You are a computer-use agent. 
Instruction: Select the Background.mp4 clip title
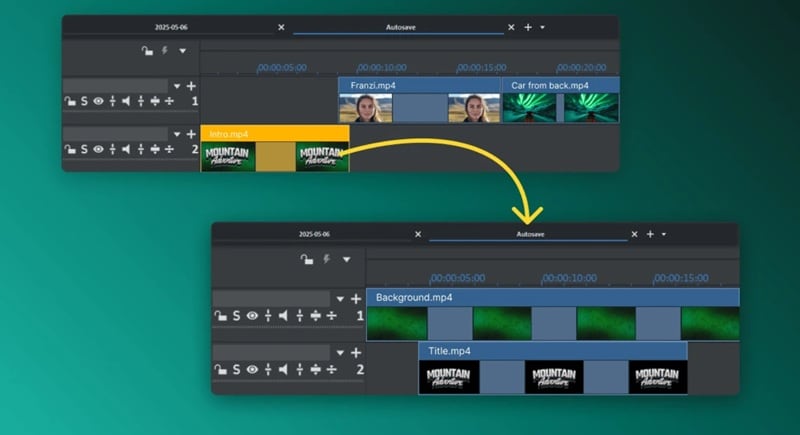[414, 297]
